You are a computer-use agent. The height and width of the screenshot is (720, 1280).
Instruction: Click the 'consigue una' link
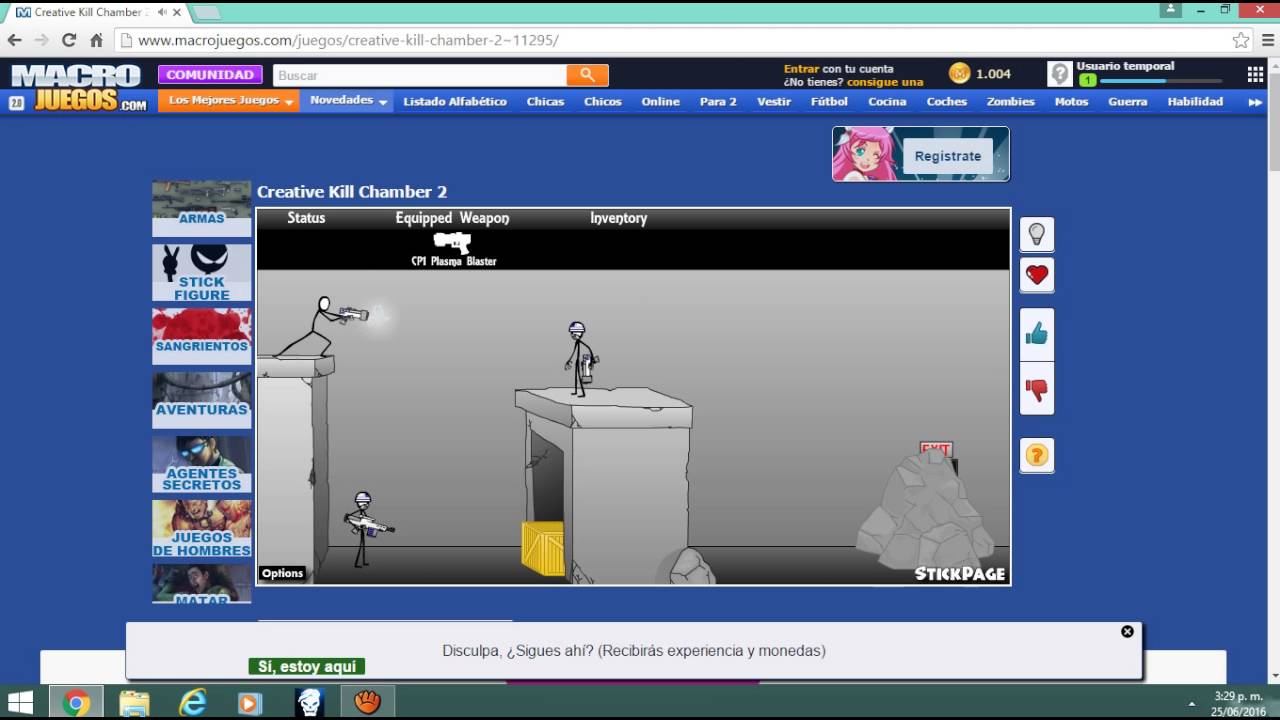[x=885, y=82]
